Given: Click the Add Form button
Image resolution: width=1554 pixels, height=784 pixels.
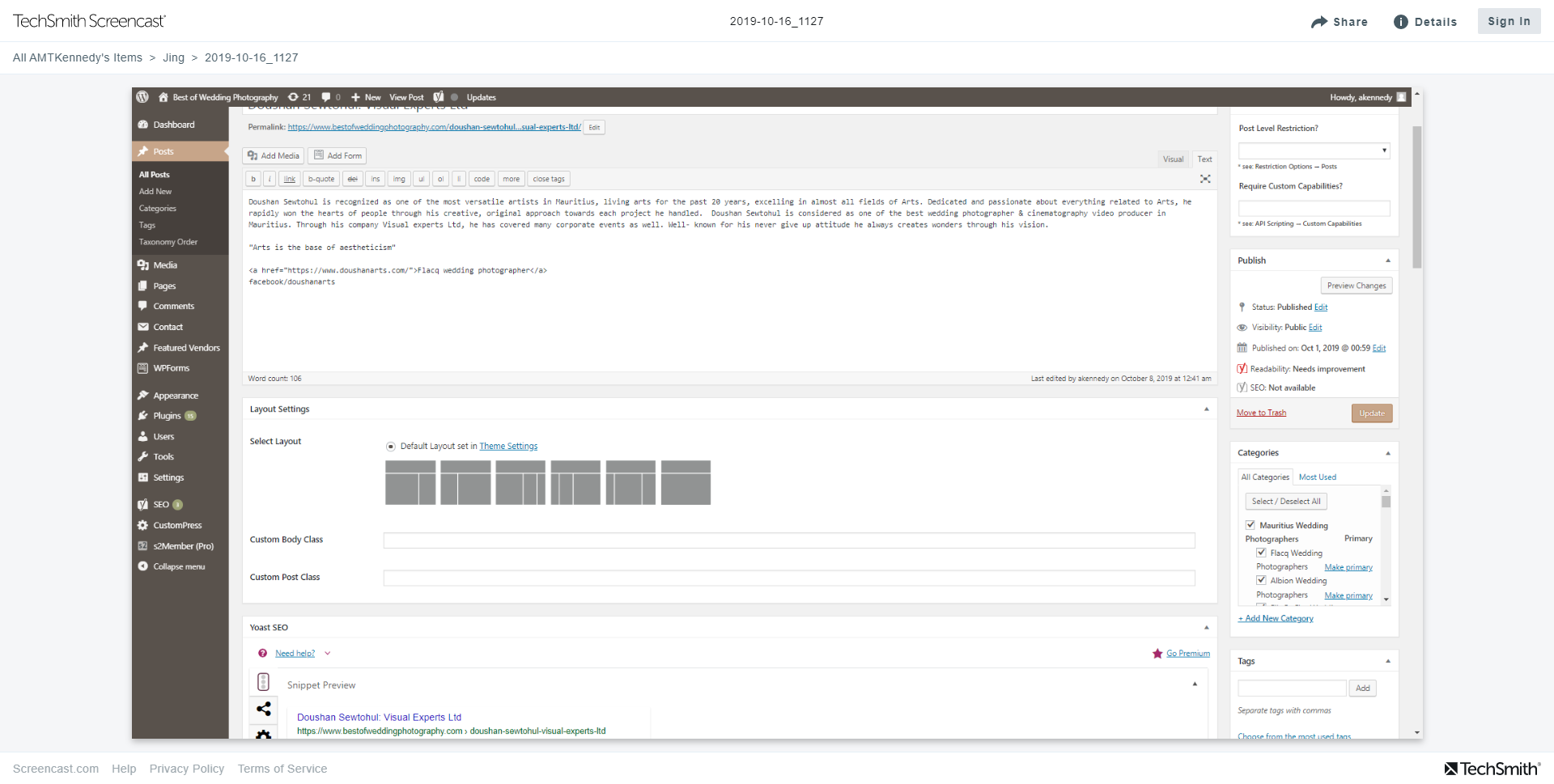Looking at the screenshot, I should pos(338,156).
